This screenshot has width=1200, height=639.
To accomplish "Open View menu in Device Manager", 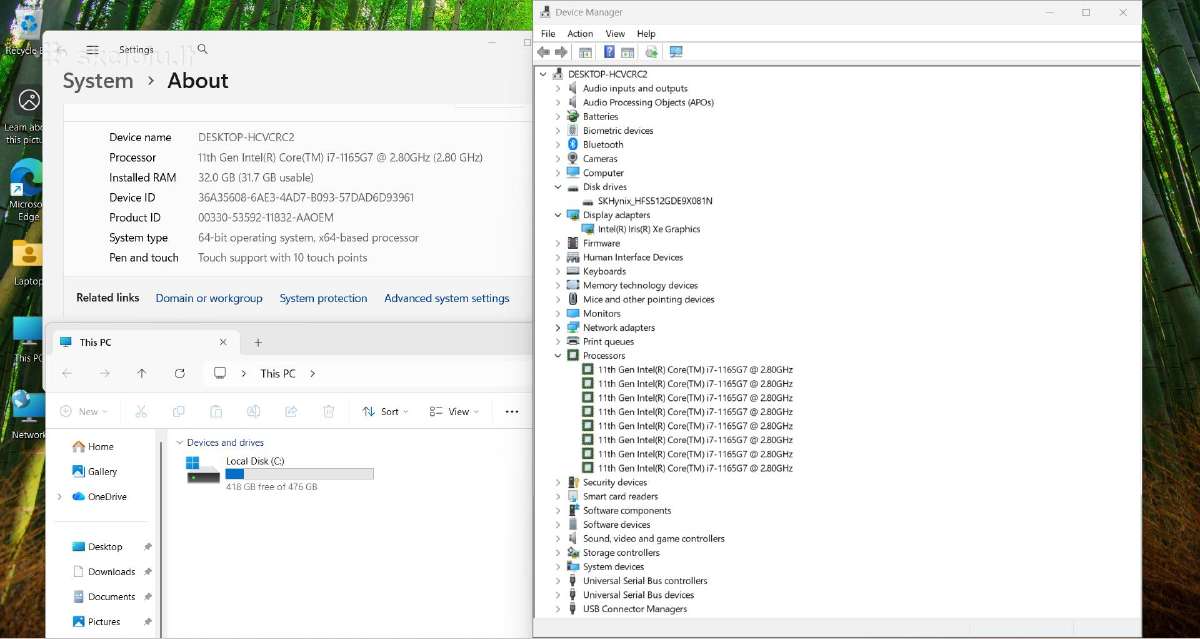I will (615, 33).
